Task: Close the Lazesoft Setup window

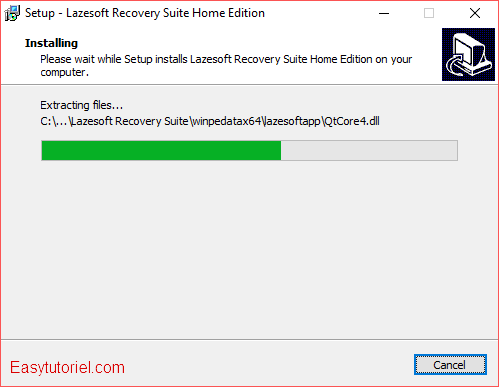Action: pos(475,13)
